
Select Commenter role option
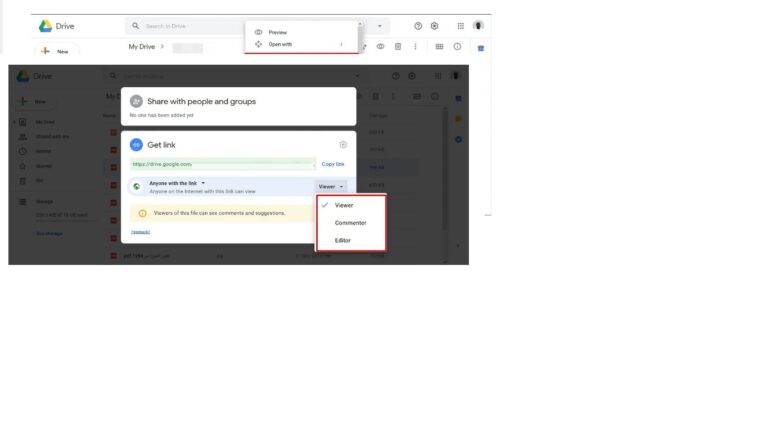(x=351, y=223)
